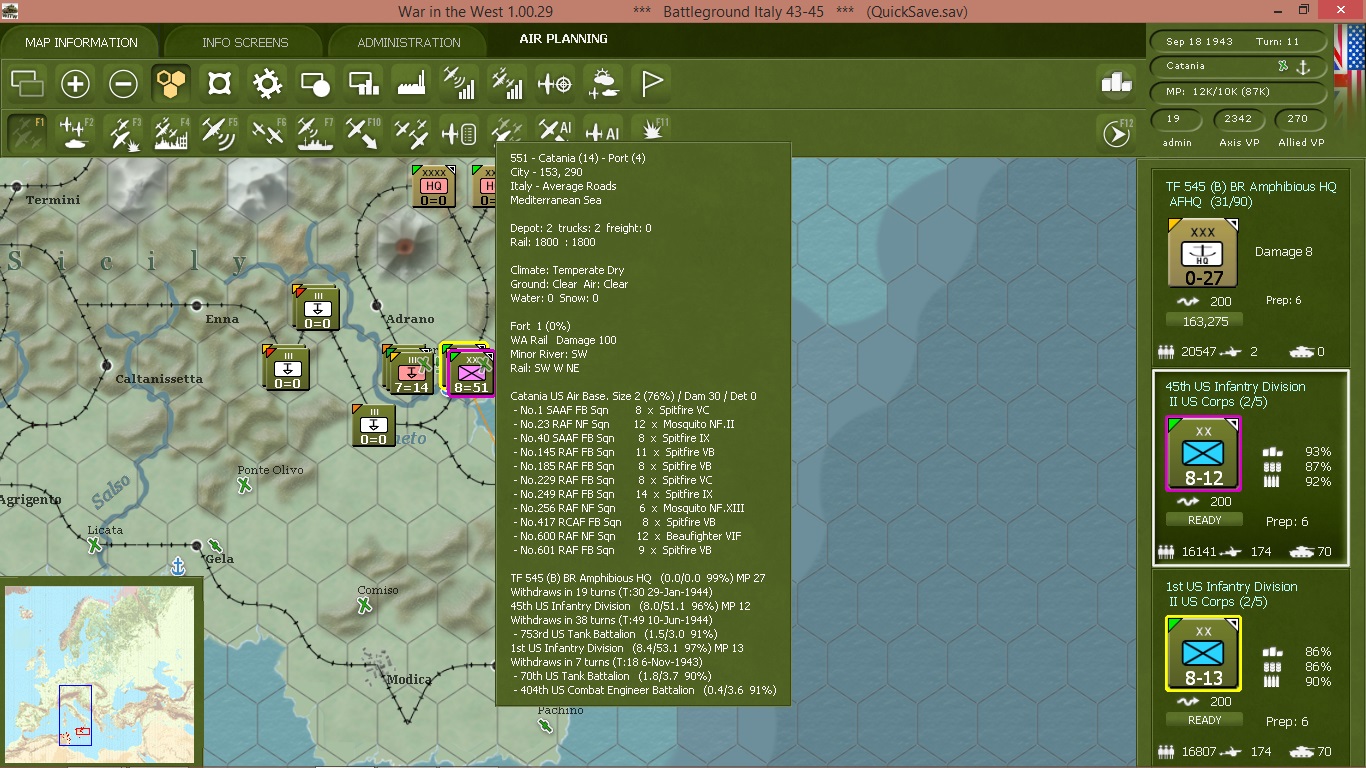Select the F5 air recon mode icon
1366x768 pixels.
219,132
